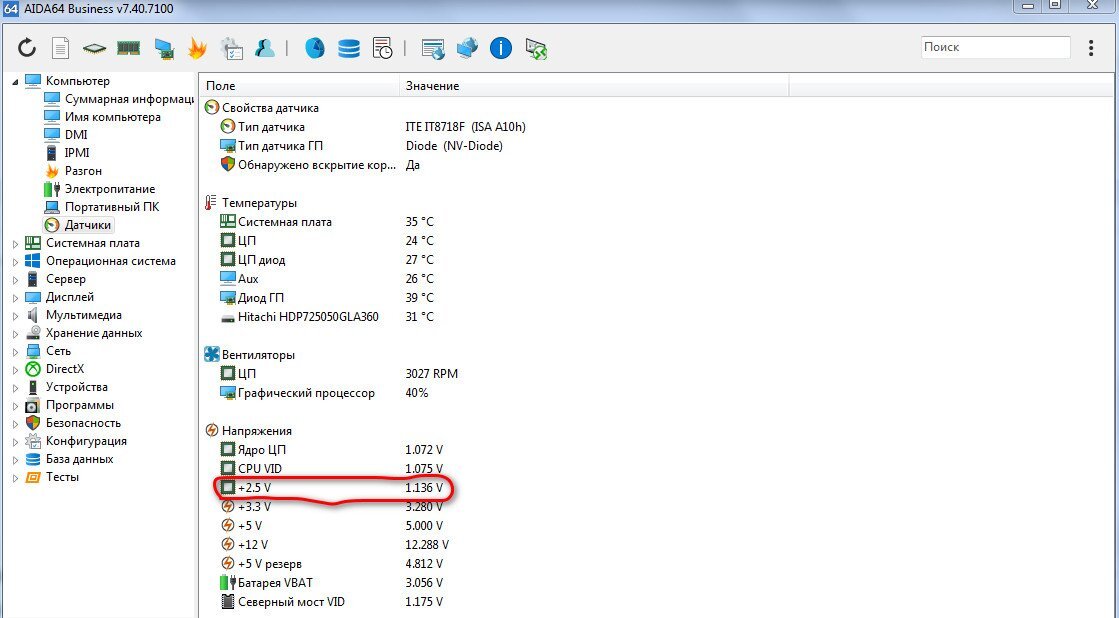
Task: Select Устройства in the tree
Action: coord(66,387)
